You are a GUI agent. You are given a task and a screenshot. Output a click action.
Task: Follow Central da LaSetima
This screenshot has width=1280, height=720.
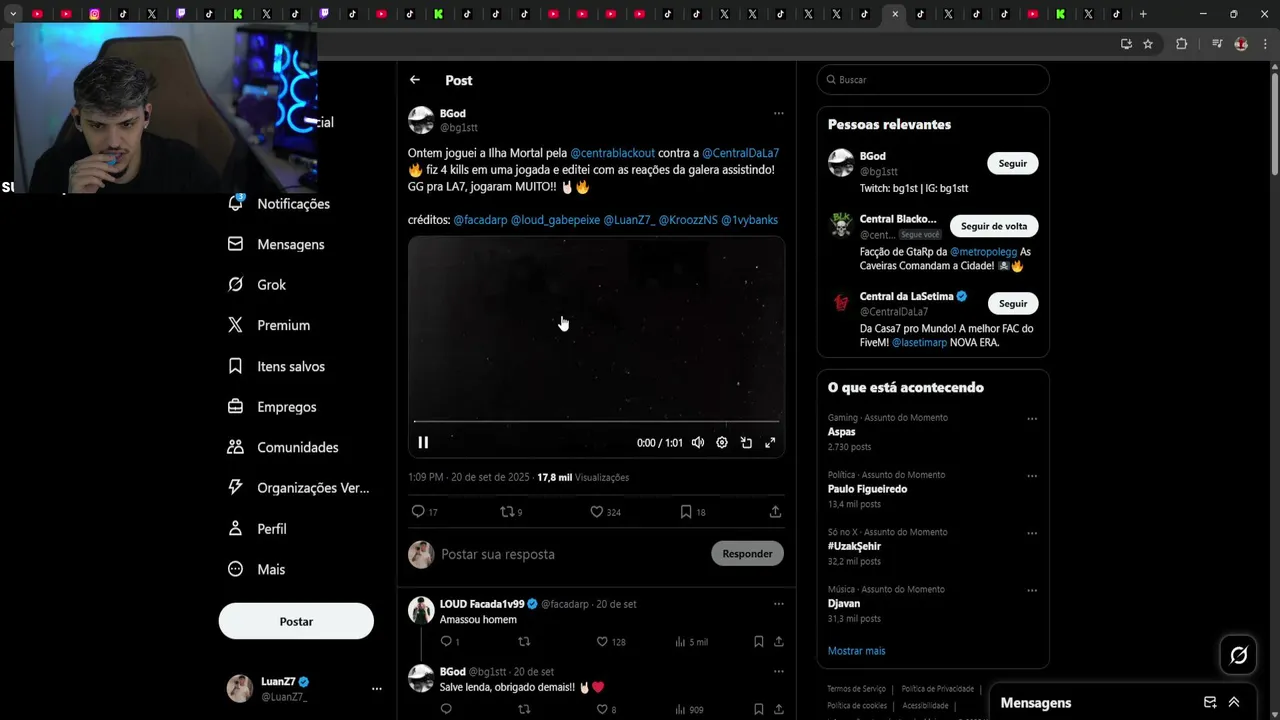1012,303
